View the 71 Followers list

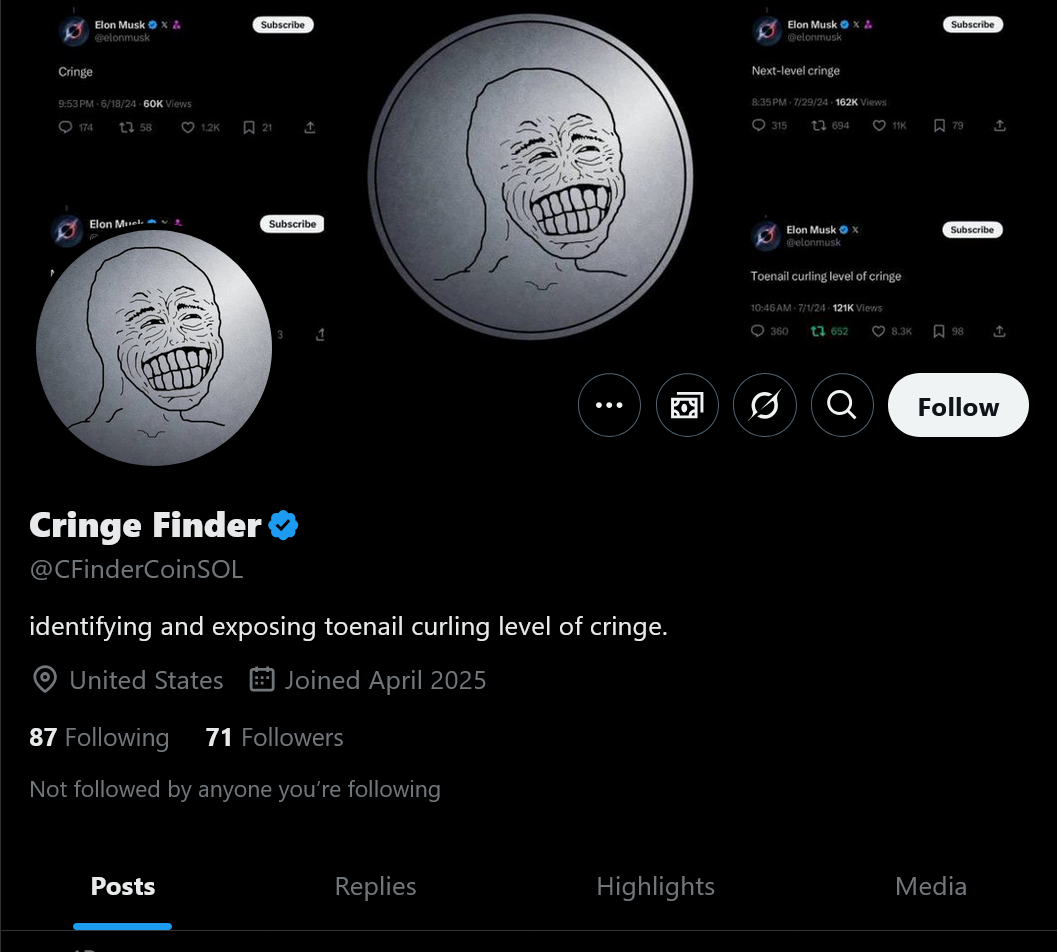(274, 738)
